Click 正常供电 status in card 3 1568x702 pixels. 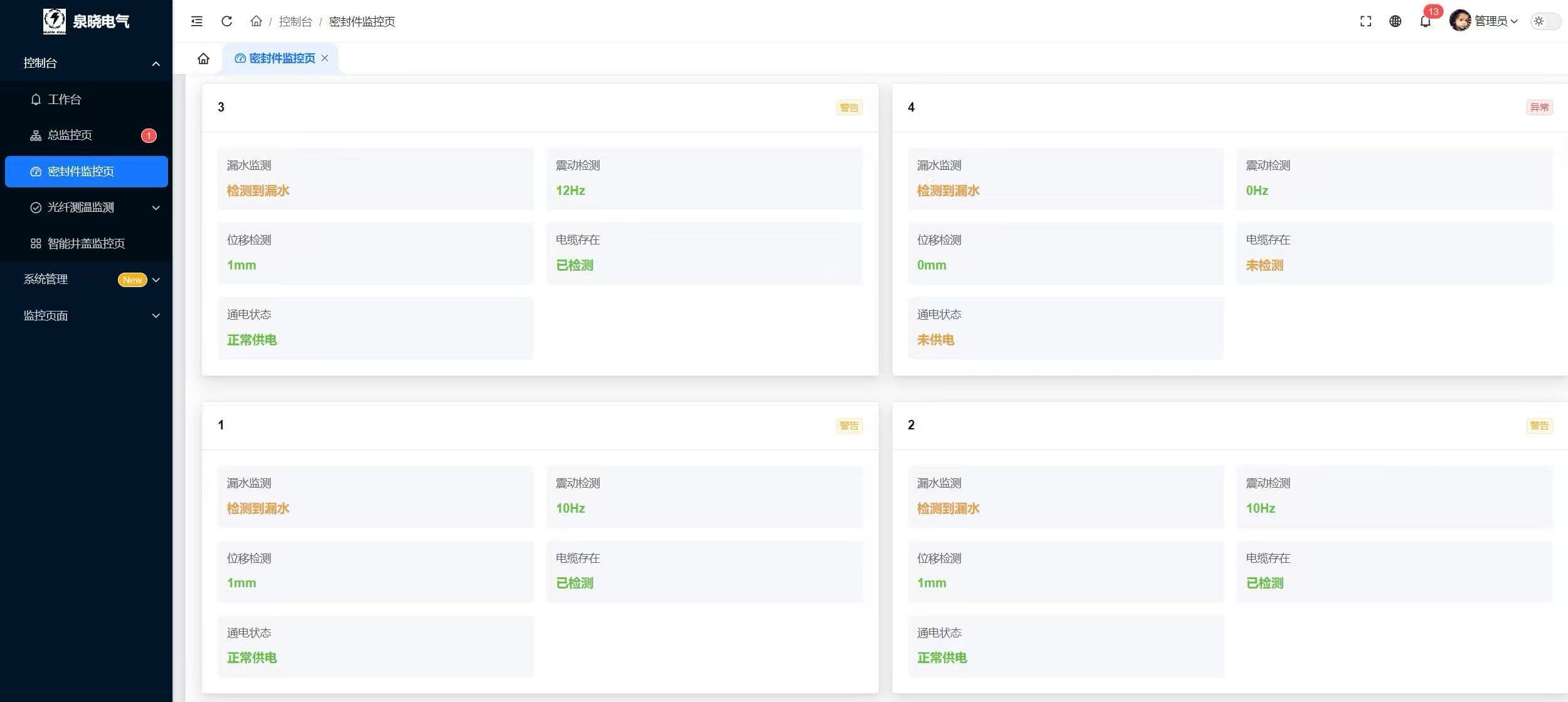point(252,340)
